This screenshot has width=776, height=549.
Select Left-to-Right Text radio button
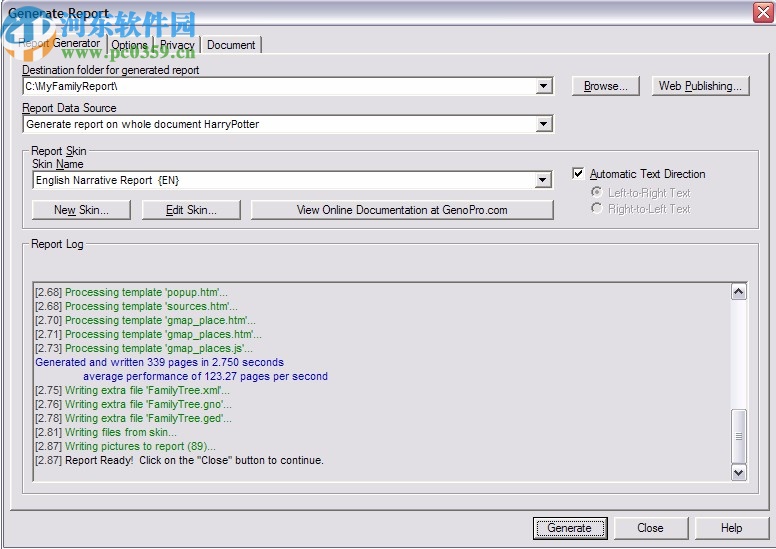click(597, 192)
